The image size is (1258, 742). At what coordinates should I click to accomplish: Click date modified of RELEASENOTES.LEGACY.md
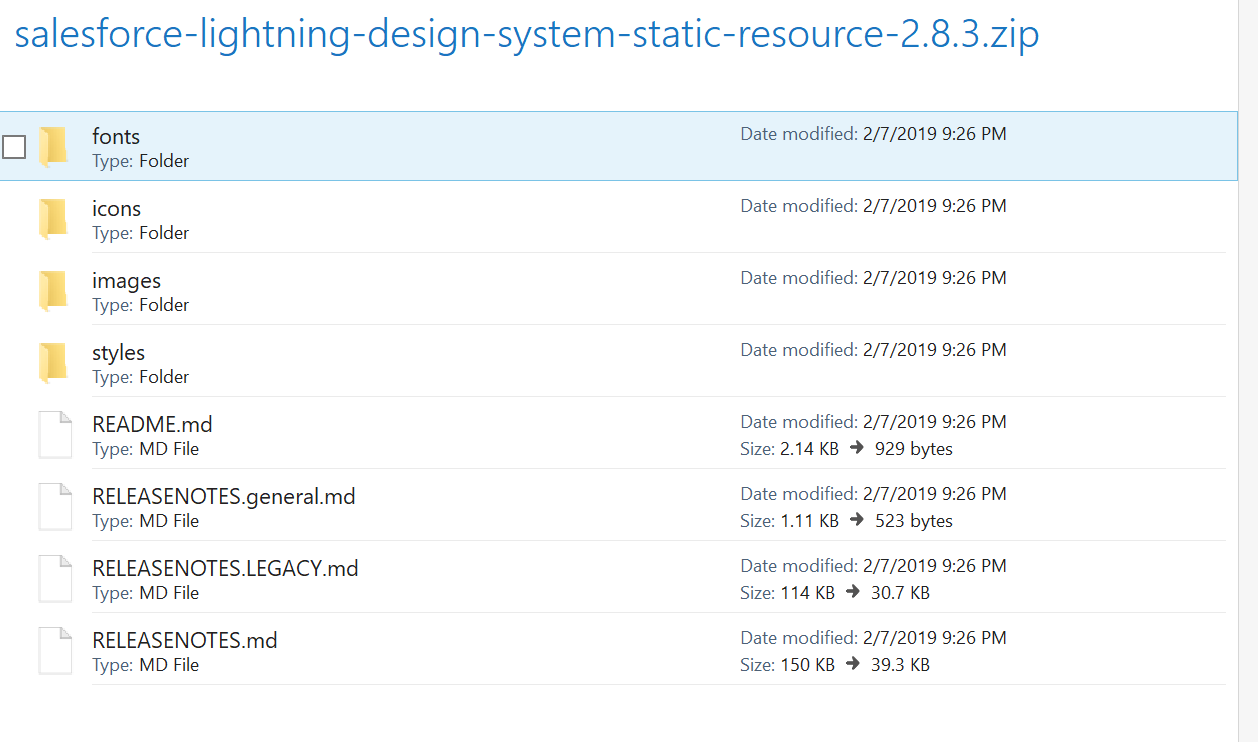coord(874,566)
